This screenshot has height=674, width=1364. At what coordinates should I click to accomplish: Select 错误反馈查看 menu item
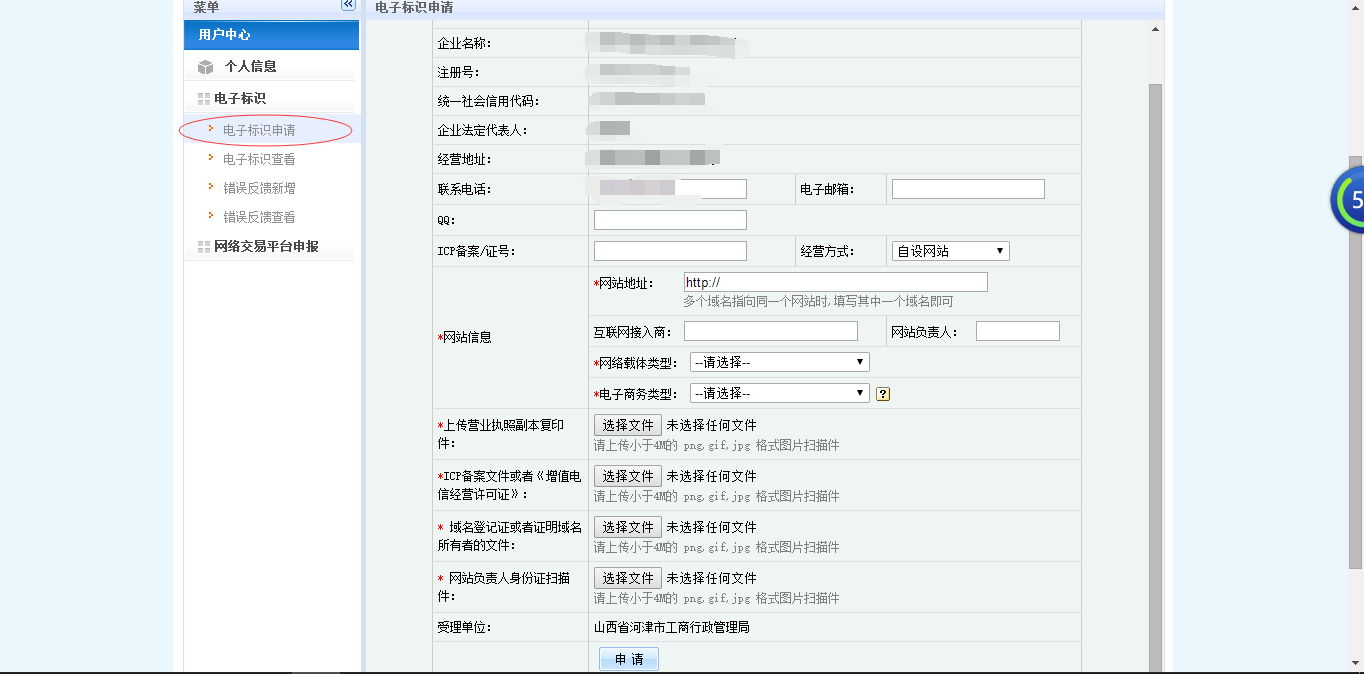(259, 217)
